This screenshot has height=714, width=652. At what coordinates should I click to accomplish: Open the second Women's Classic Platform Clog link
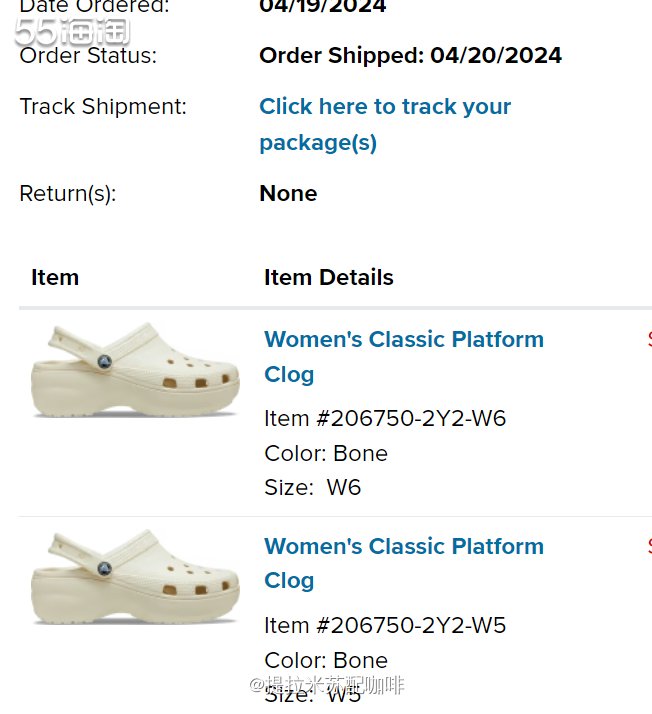click(403, 563)
